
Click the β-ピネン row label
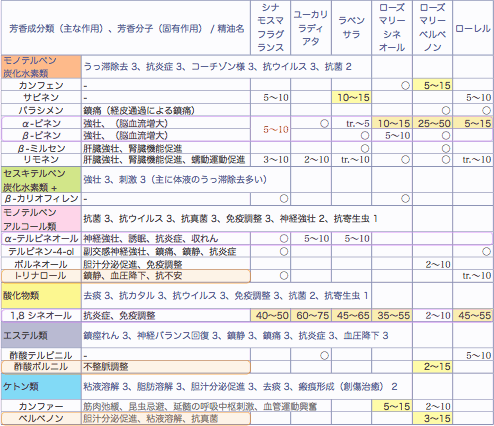point(41,135)
